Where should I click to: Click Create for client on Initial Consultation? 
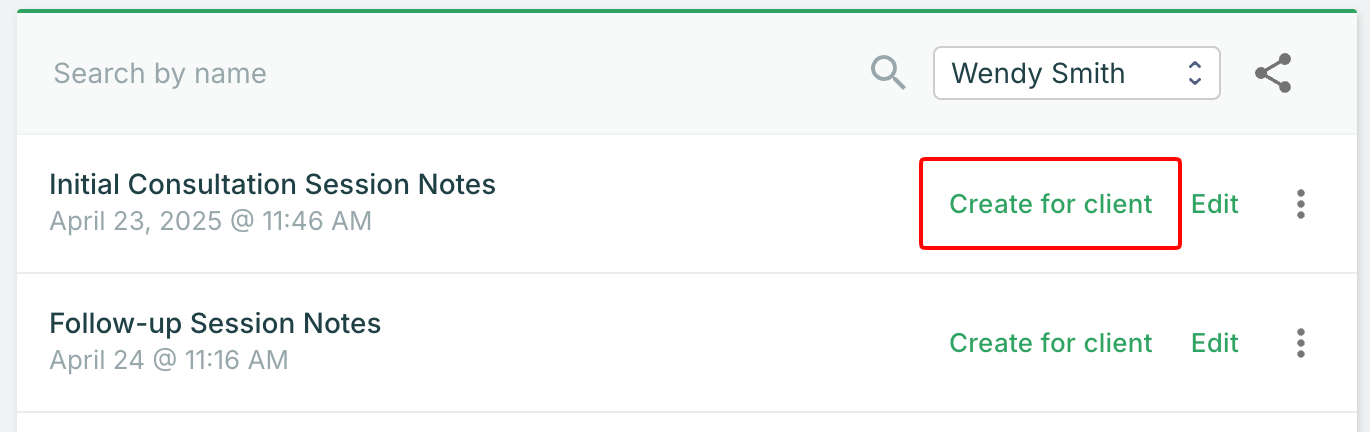click(1050, 204)
